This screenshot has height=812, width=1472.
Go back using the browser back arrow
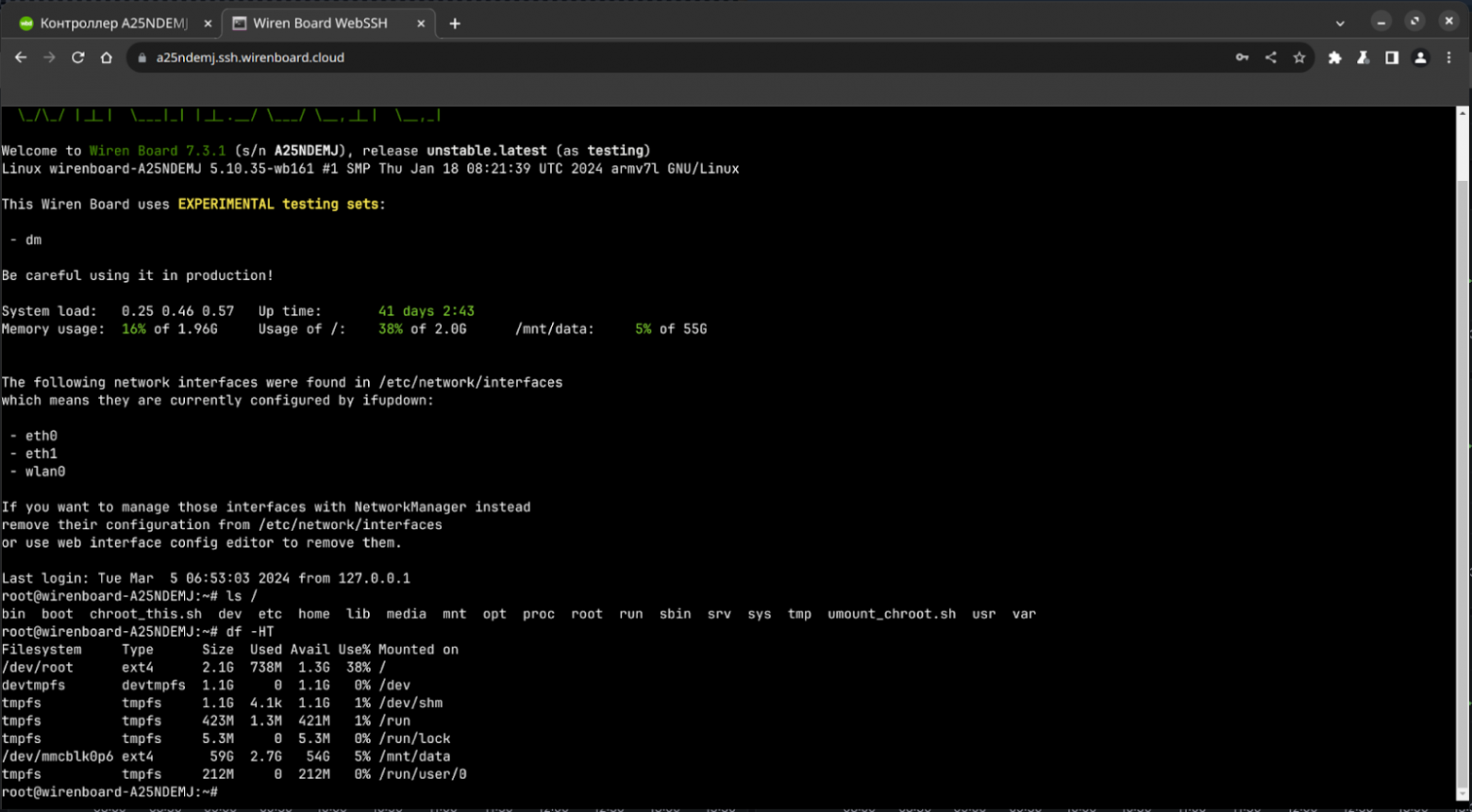[21, 58]
